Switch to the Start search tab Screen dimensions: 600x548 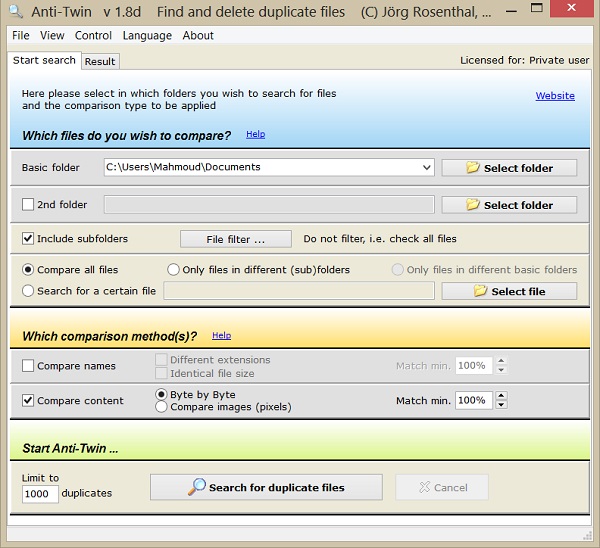coord(44,60)
